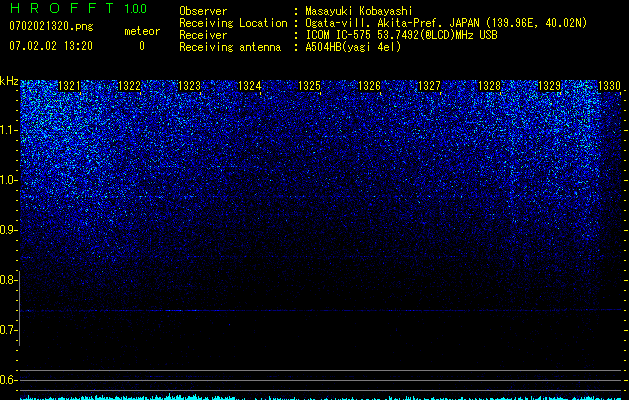Click the filename 0702021320.png
Image resolution: width=629 pixels, height=400 pixels.
click(x=51, y=26)
